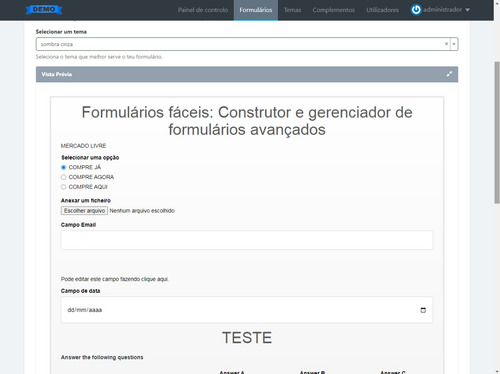Go to Painel de controlo
The image size is (500, 374).
click(x=203, y=10)
